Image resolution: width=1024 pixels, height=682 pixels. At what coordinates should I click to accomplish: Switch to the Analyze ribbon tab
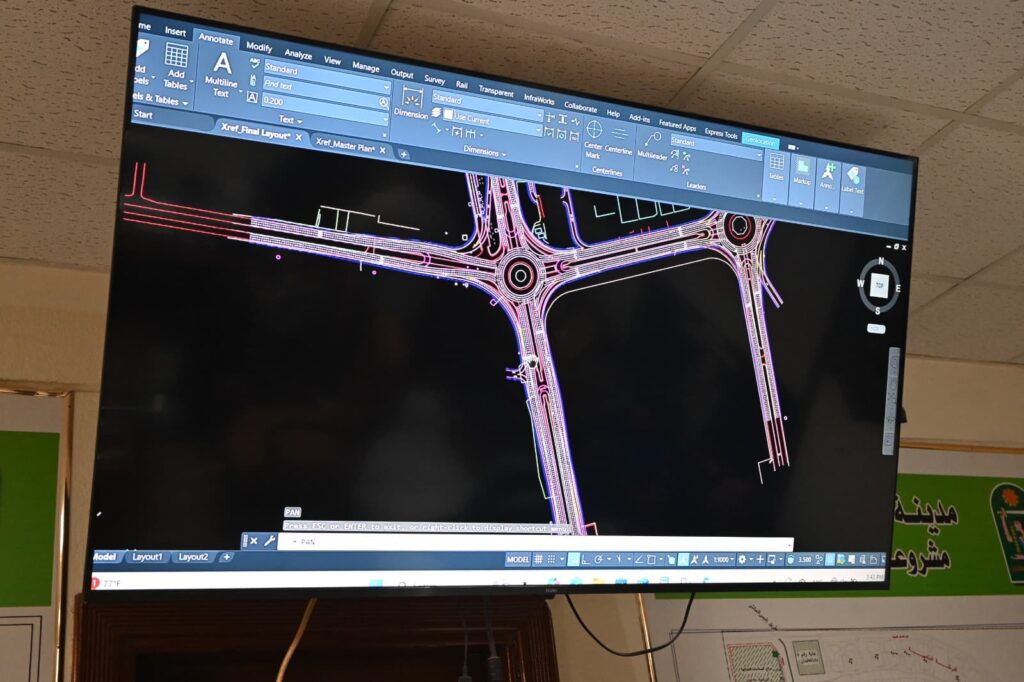[x=298, y=54]
